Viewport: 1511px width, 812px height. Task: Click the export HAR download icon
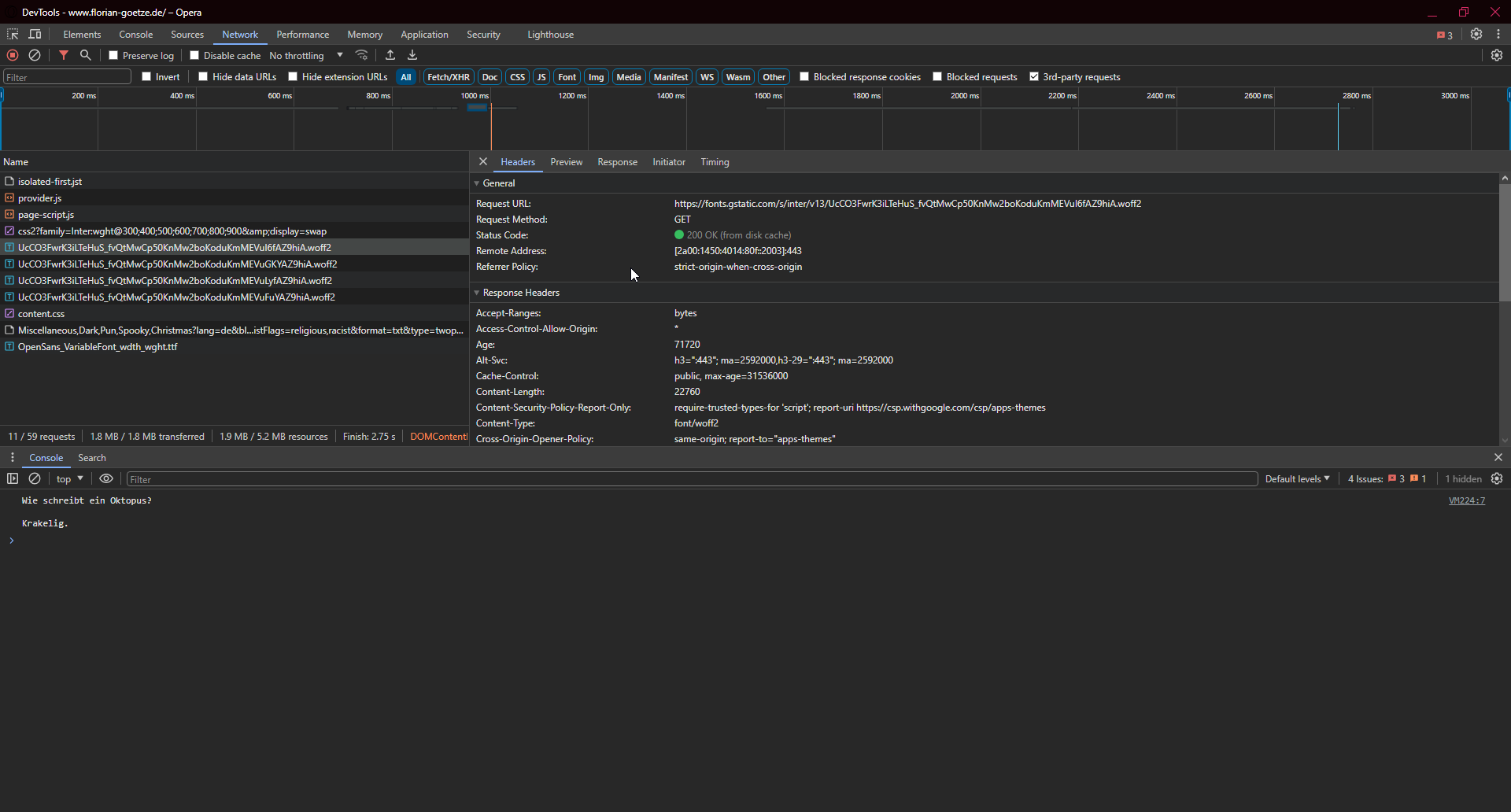click(x=412, y=55)
